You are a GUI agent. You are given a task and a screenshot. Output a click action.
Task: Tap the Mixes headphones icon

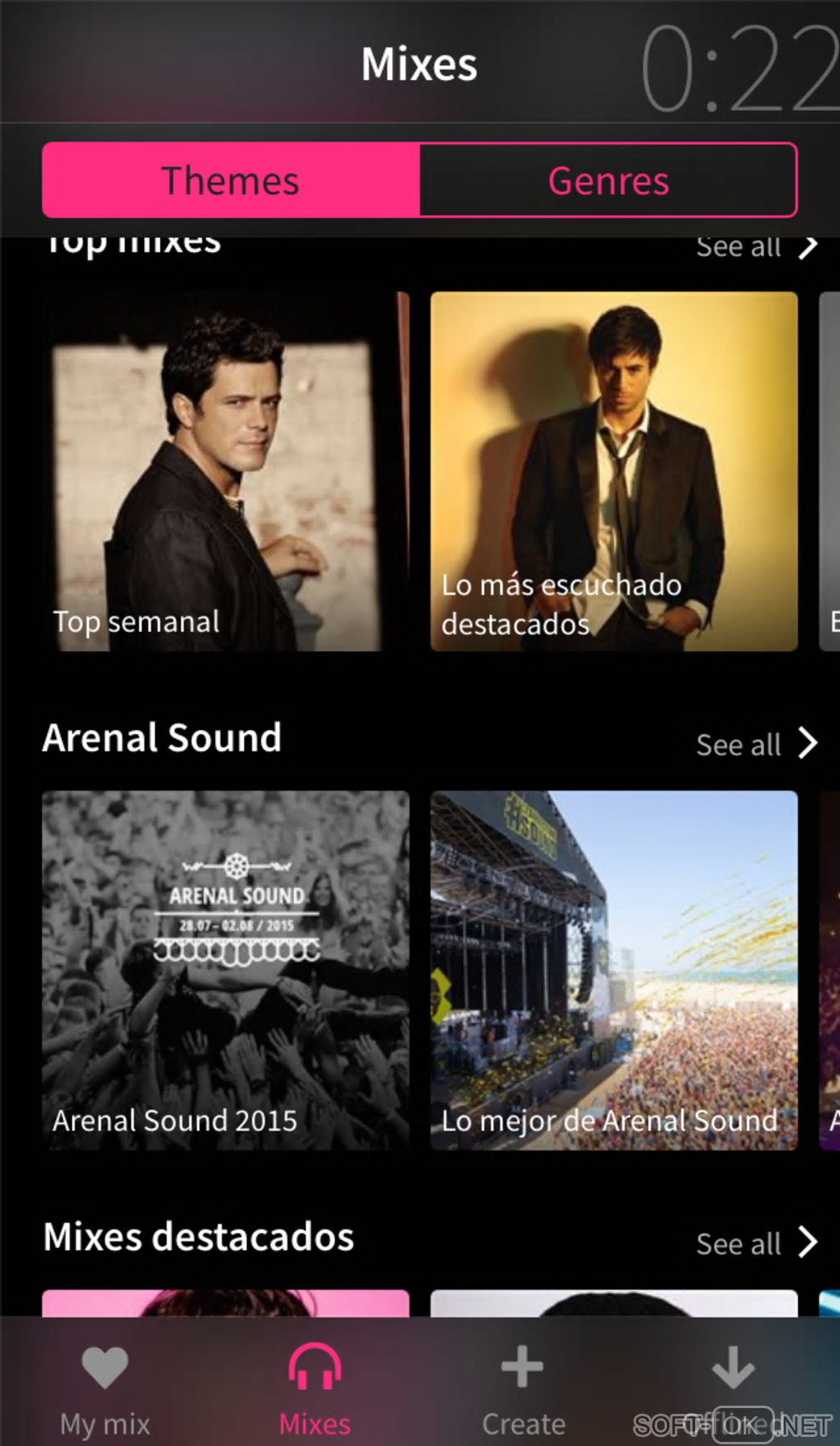coord(315,1368)
